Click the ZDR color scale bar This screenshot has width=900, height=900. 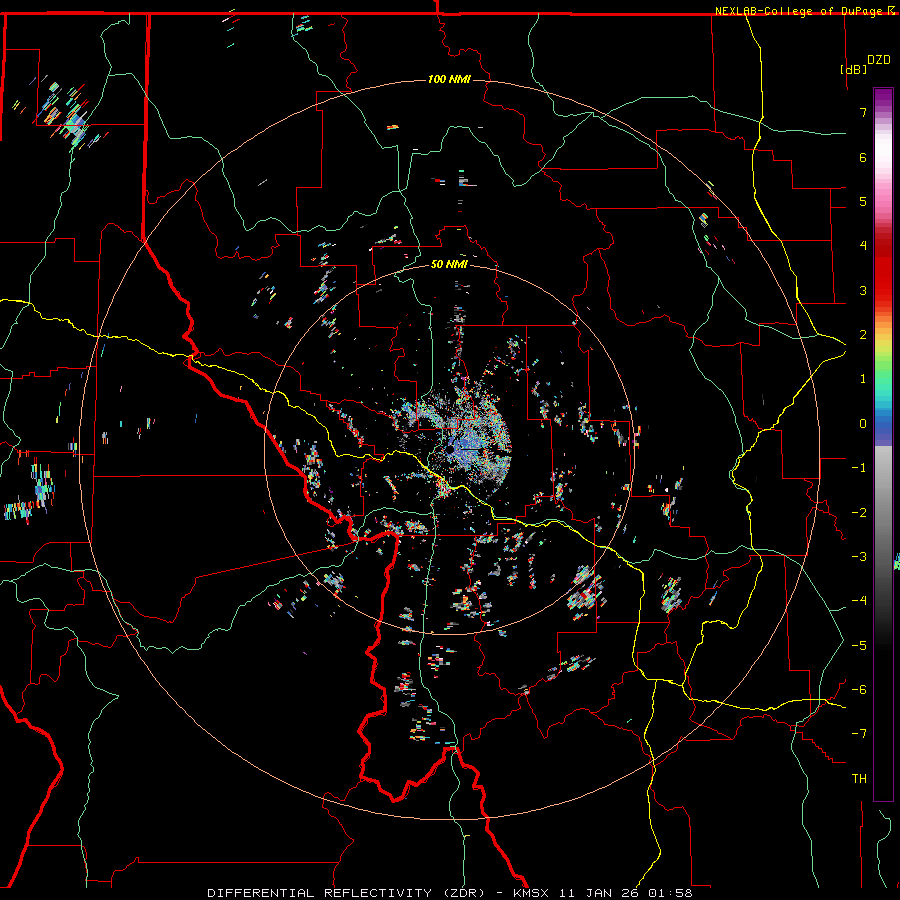883,444
